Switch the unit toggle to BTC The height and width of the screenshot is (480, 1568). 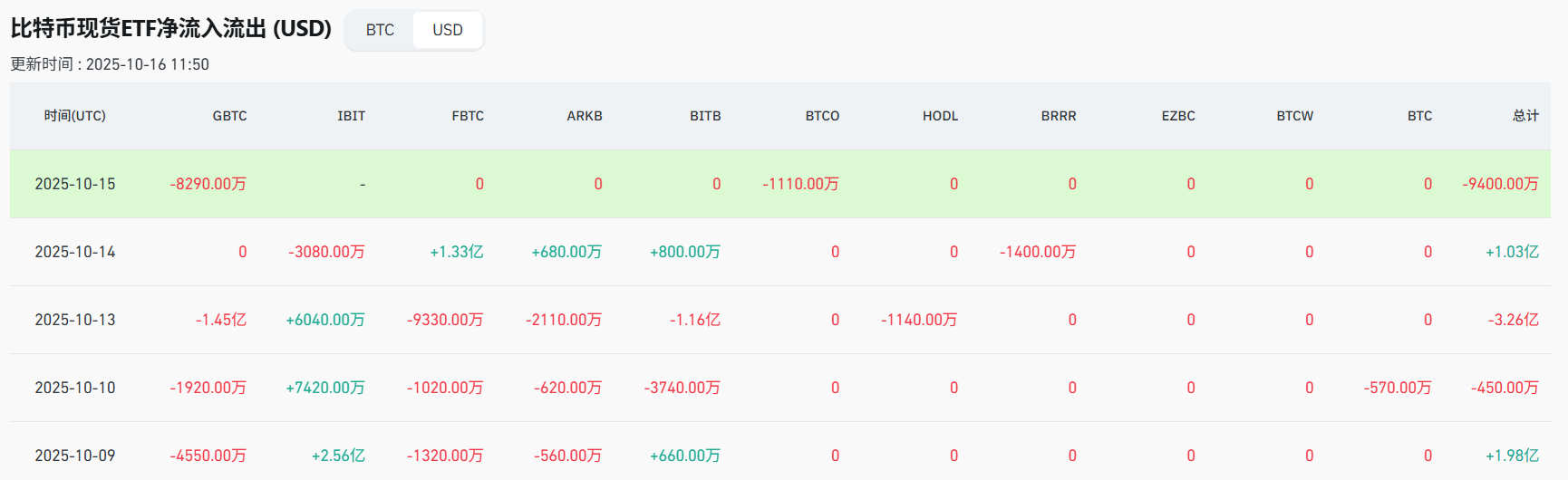tap(380, 30)
